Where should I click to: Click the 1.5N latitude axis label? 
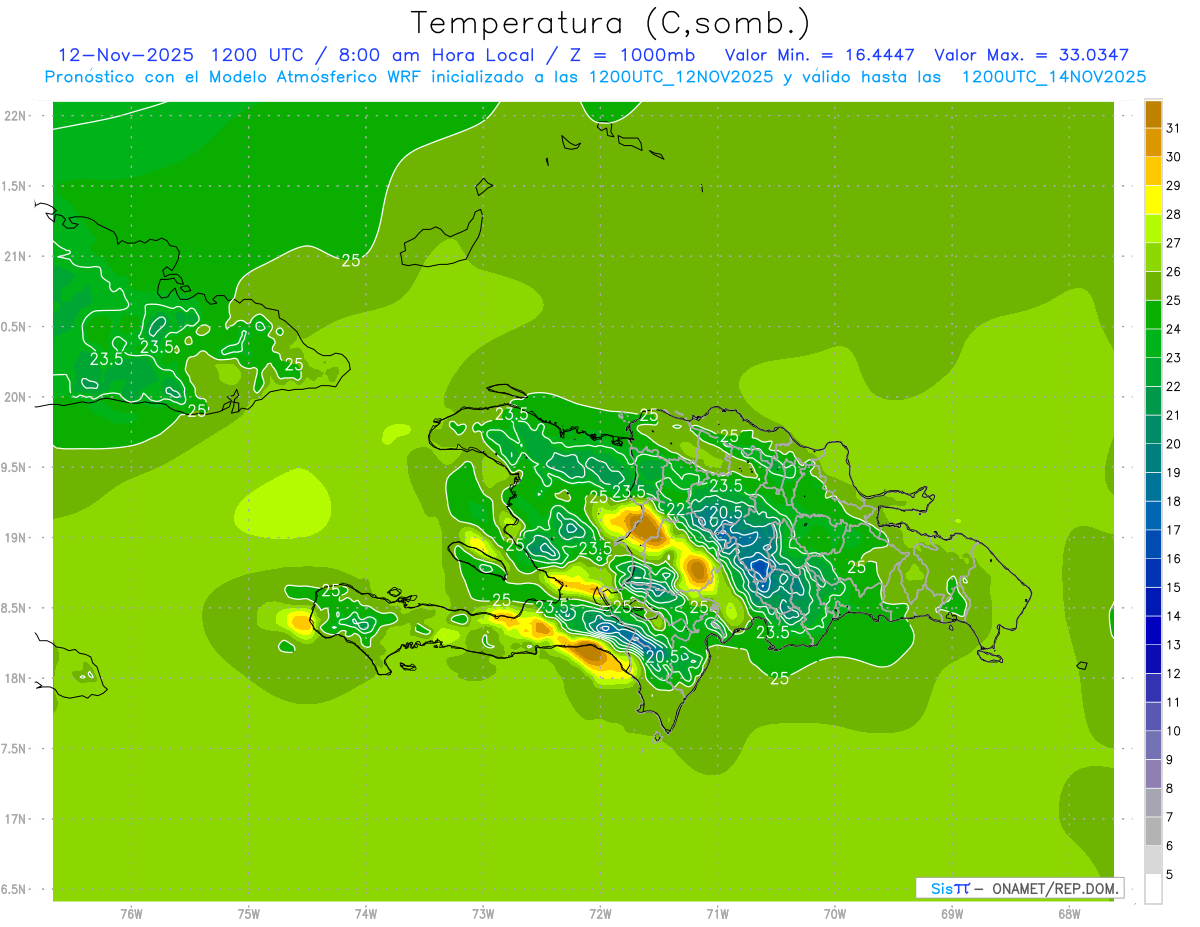point(13,186)
